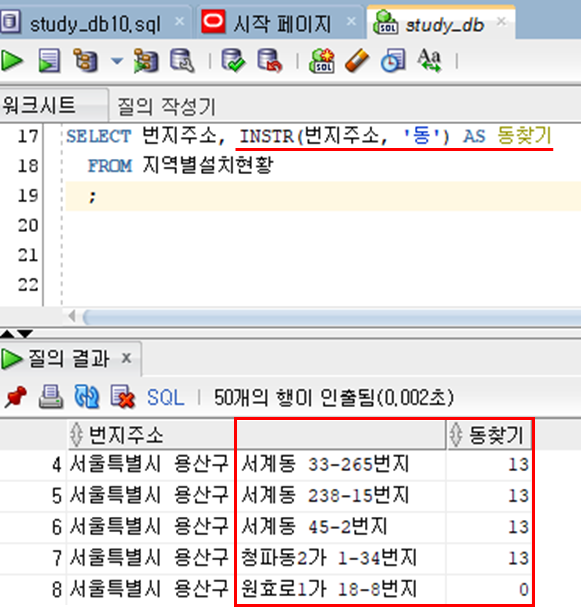Viewport: 581px width, 607px height.
Task: Click the scroll-left arrow of the editor scrollbar
Action: click(x=72, y=317)
